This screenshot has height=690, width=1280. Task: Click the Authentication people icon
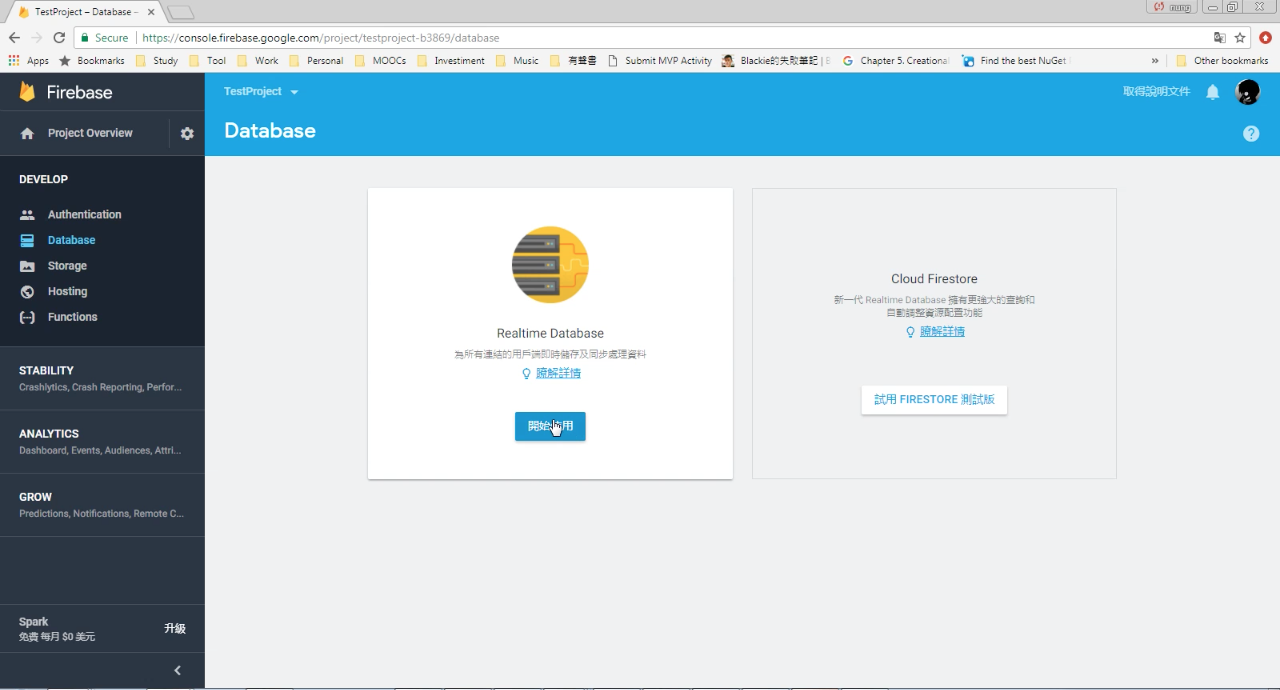point(27,214)
